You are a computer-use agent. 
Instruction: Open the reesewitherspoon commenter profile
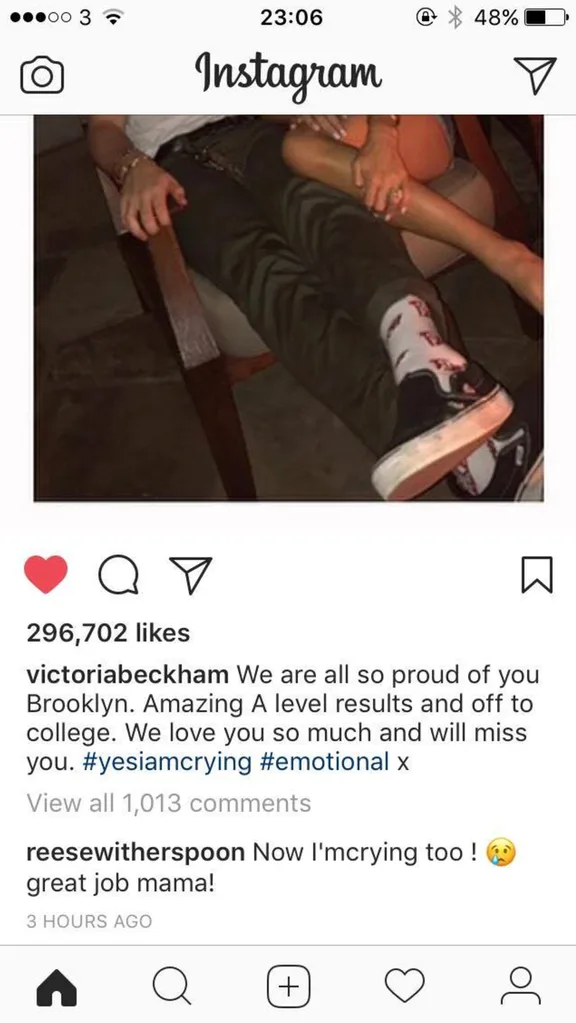[136, 852]
